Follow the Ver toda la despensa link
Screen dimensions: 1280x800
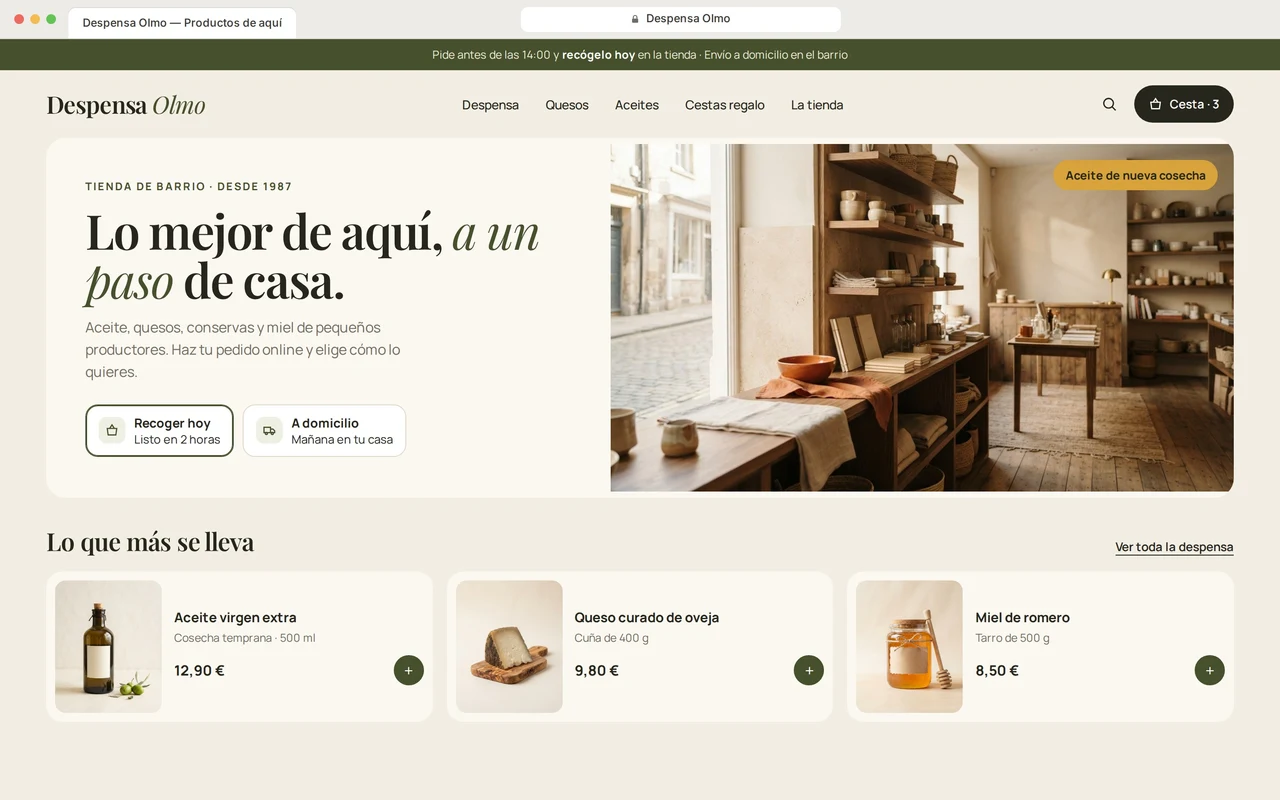1174,547
